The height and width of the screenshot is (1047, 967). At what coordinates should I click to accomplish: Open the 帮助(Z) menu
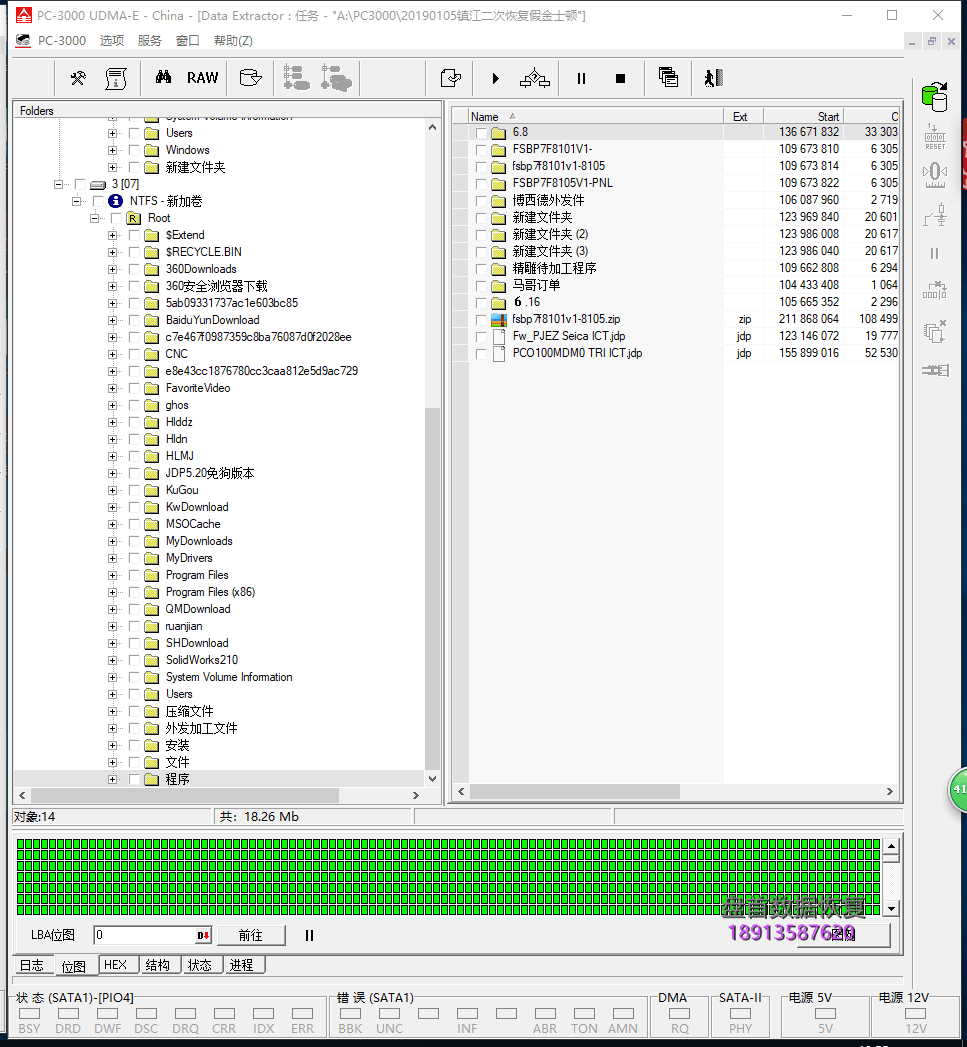tap(233, 41)
